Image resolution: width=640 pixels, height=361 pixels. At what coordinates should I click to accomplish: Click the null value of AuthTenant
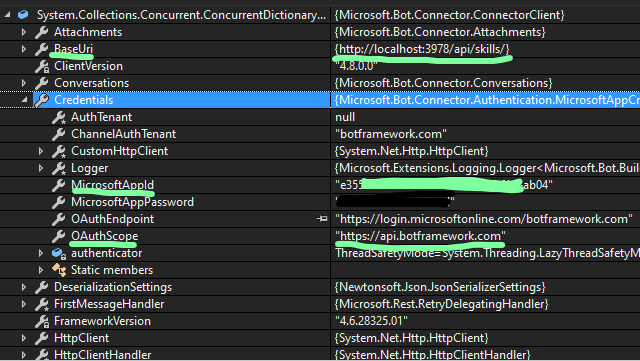click(x=345, y=117)
